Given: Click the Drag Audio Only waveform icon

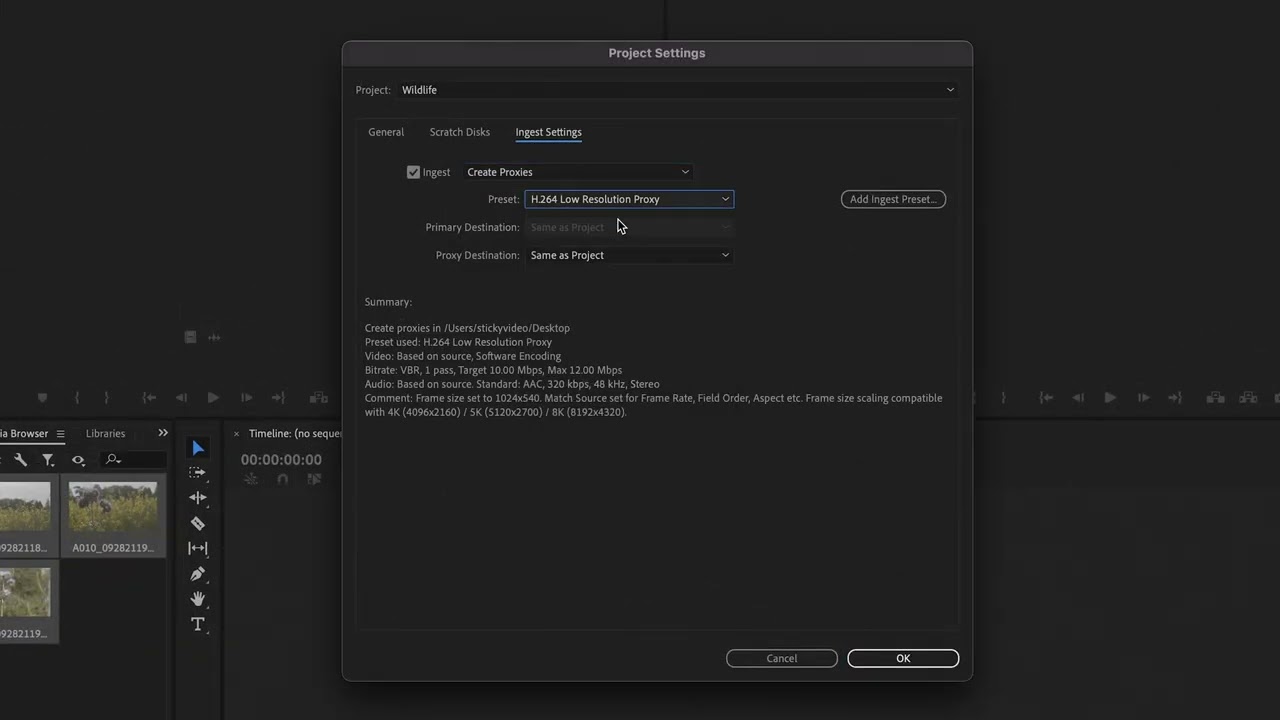Looking at the screenshot, I should click(x=214, y=337).
